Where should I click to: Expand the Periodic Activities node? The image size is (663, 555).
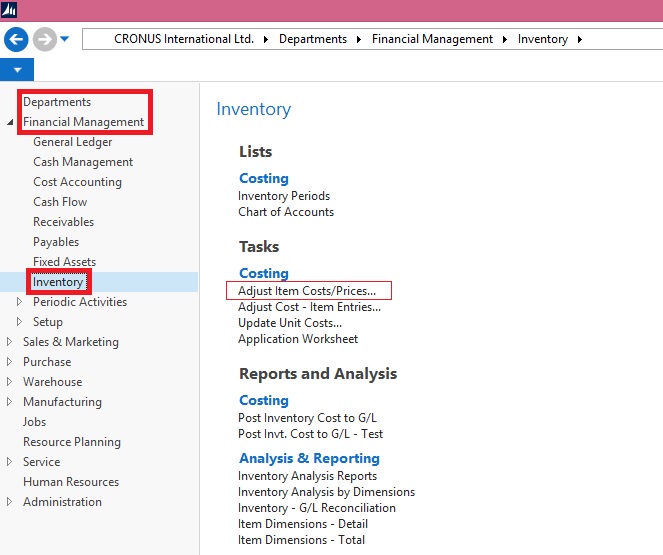[21, 302]
